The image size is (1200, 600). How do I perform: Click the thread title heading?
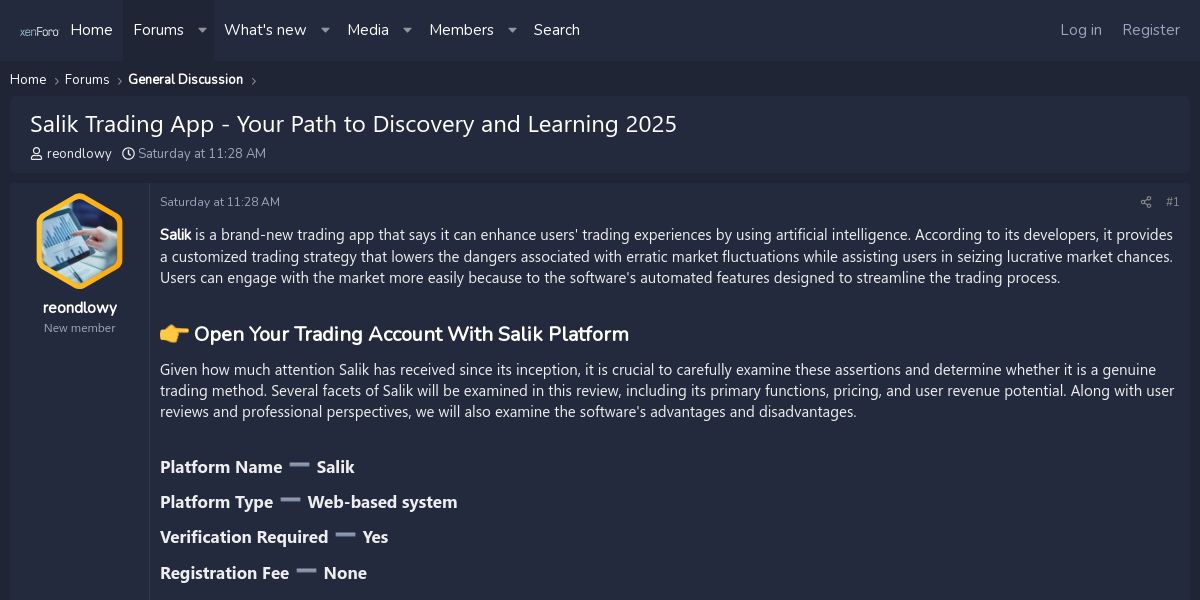[353, 124]
